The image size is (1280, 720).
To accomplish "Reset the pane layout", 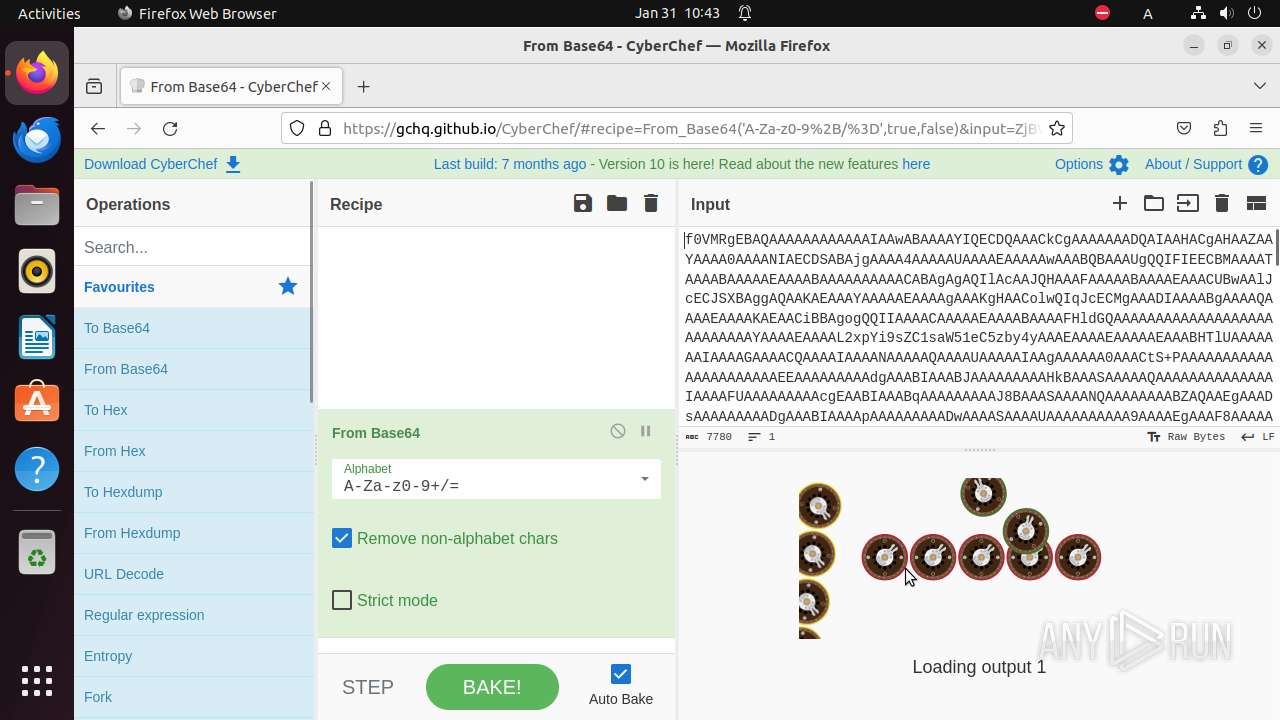I will click(1257, 203).
